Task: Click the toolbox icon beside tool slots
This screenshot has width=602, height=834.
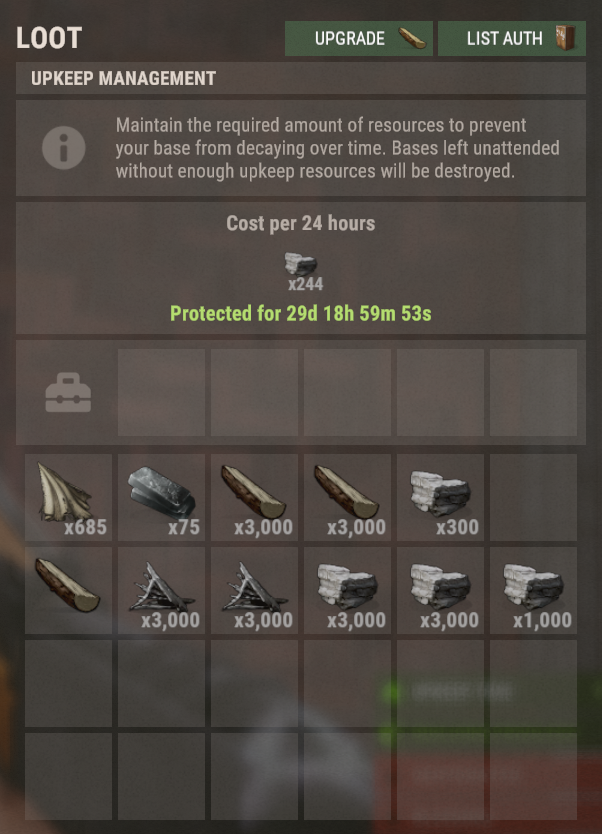Action: (68, 393)
